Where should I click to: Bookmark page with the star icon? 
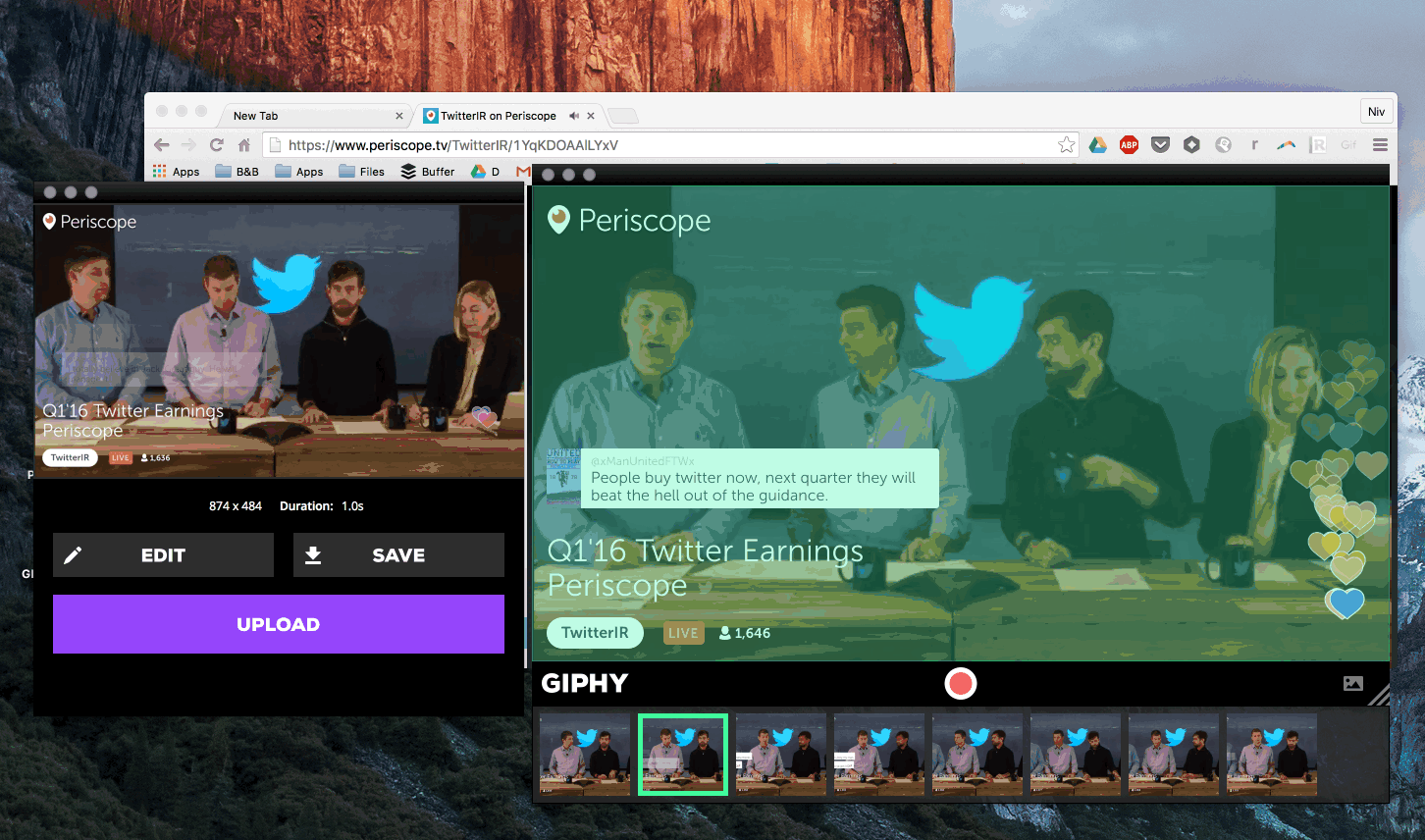pyautogui.click(x=1067, y=145)
